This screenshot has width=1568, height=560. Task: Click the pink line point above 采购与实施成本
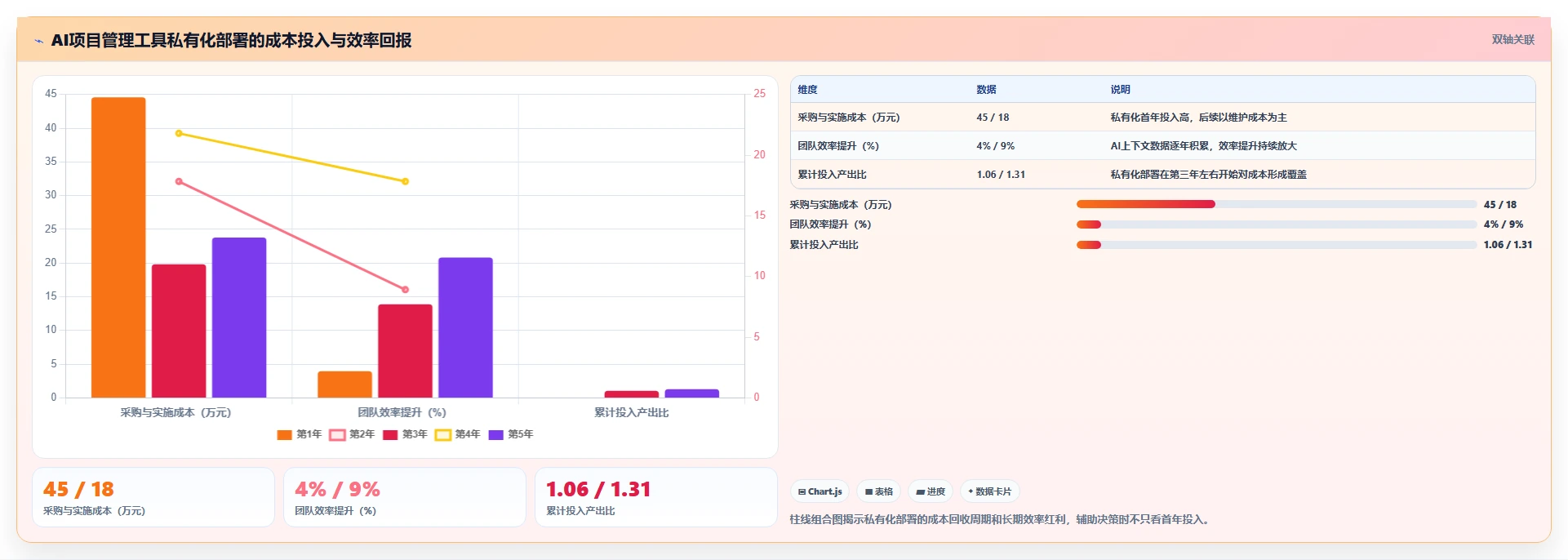click(179, 181)
